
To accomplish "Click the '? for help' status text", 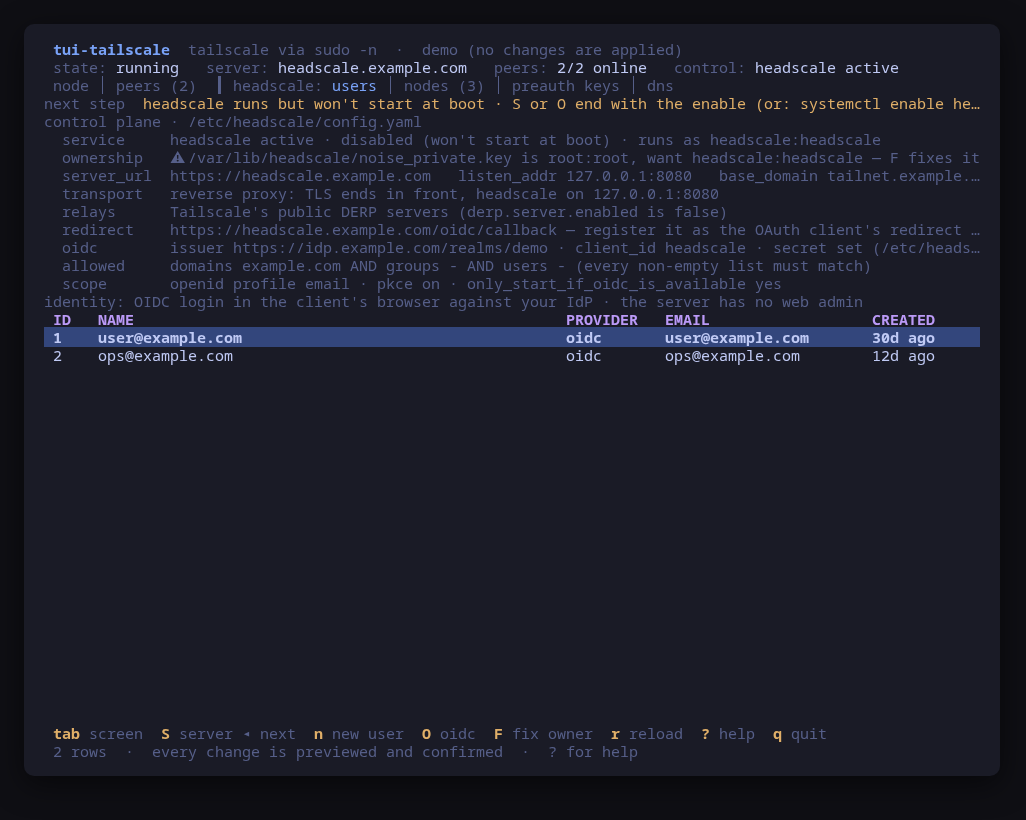I will (592, 752).
